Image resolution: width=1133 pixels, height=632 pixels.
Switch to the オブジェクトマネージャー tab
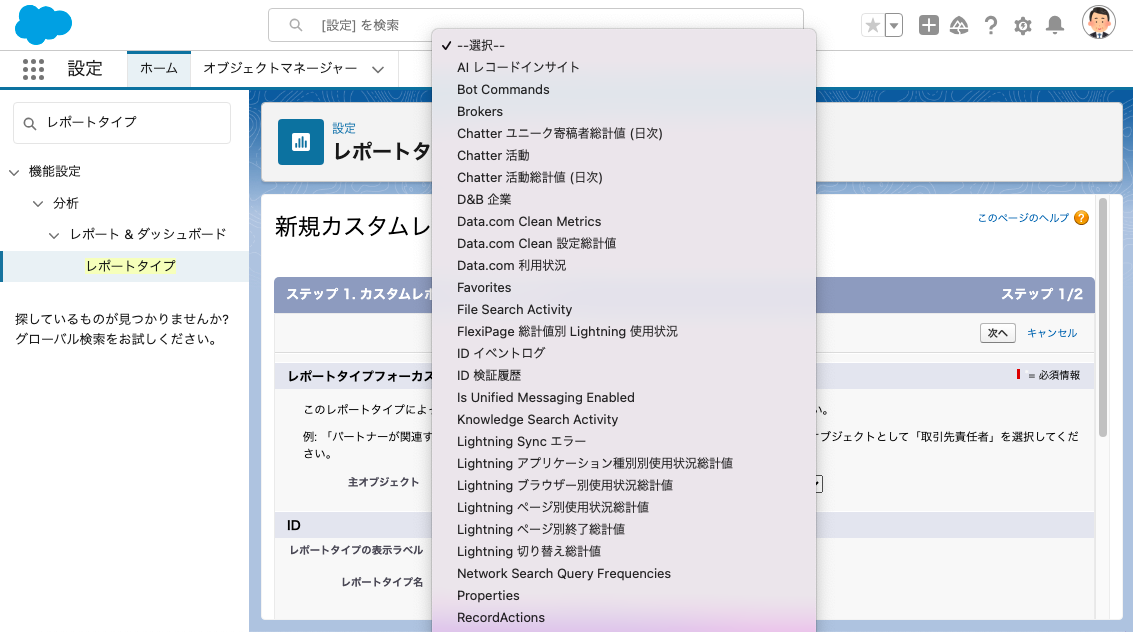(280, 69)
